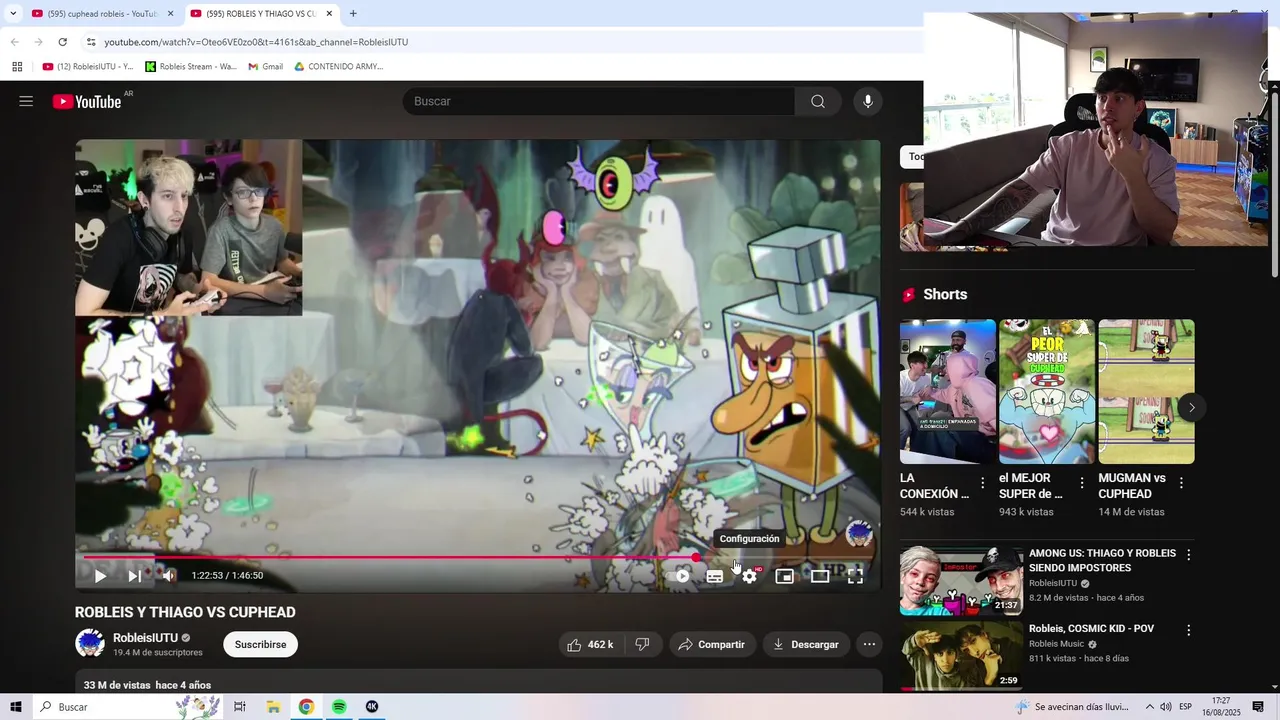Close the ROBLEIS Y THIAGO tab
The height and width of the screenshot is (720, 1280).
coord(329,14)
